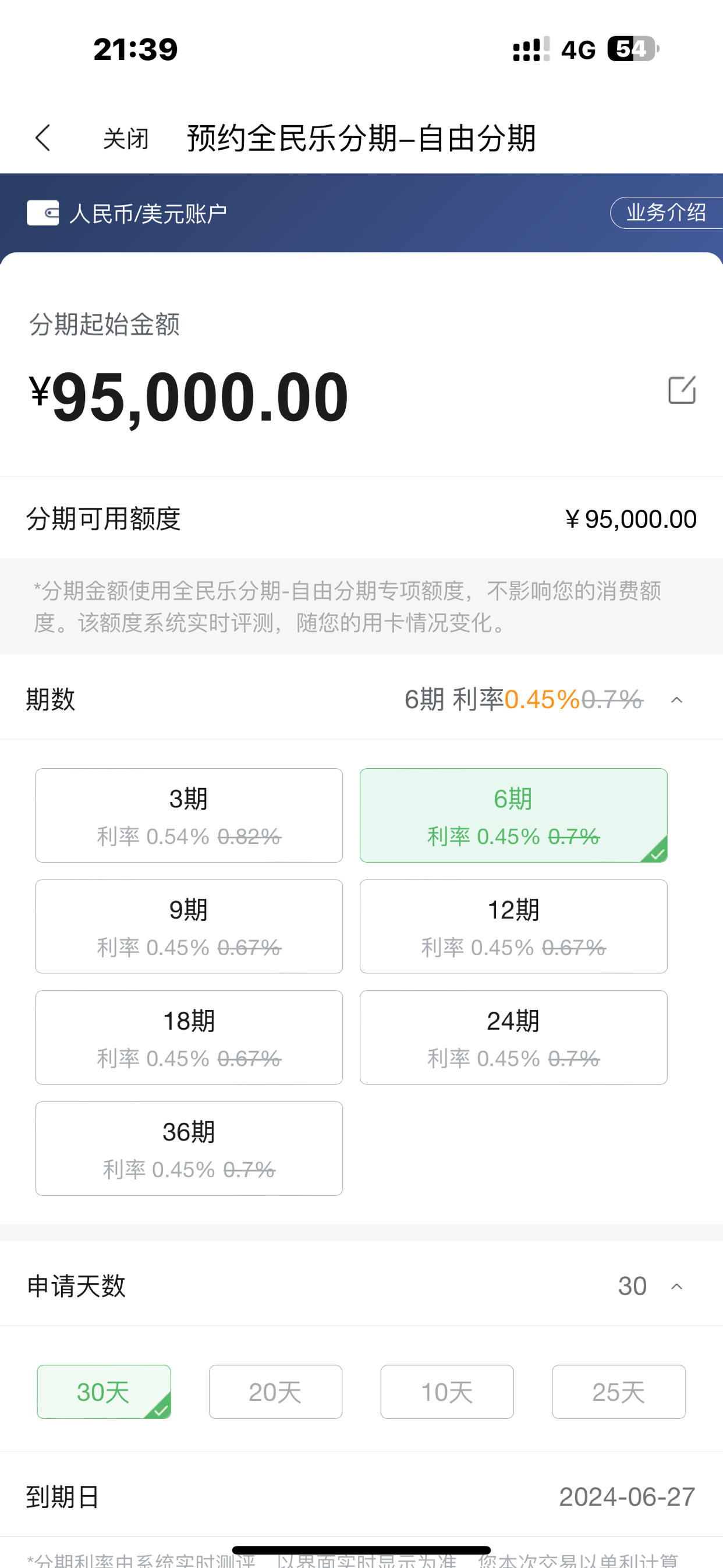Screen dimensions: 723x1568
Task: Tap the battery indicator in status bar
Action: pyautogui.click(x=633, y=50)
